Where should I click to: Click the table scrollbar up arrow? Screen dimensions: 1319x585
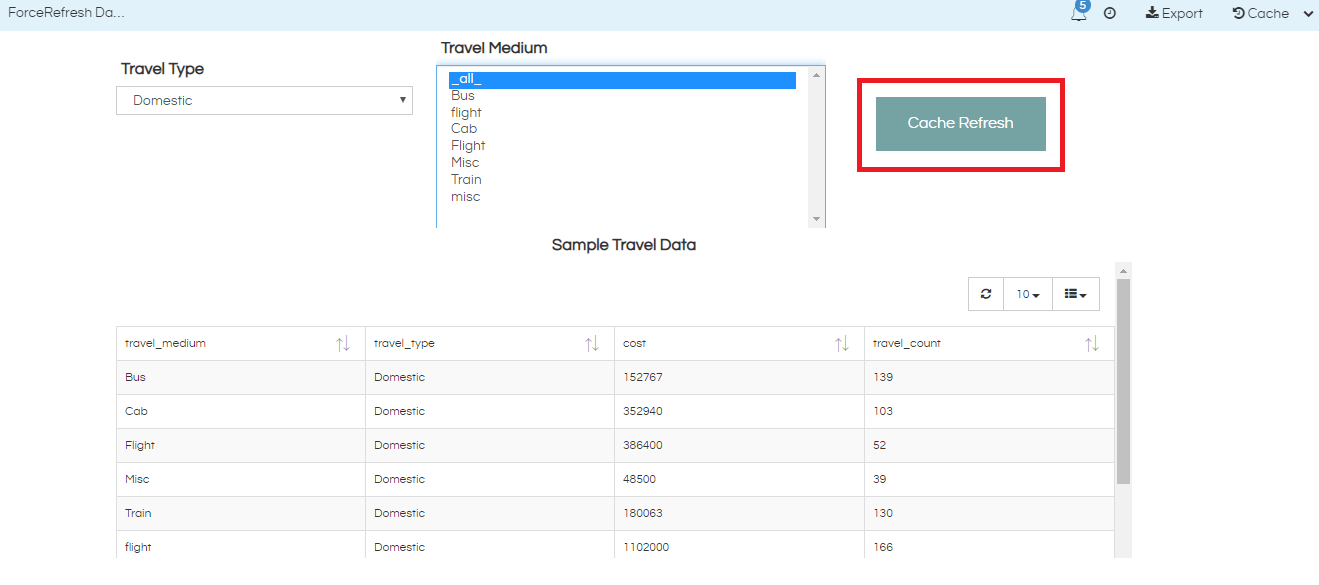coord(1123,270)
